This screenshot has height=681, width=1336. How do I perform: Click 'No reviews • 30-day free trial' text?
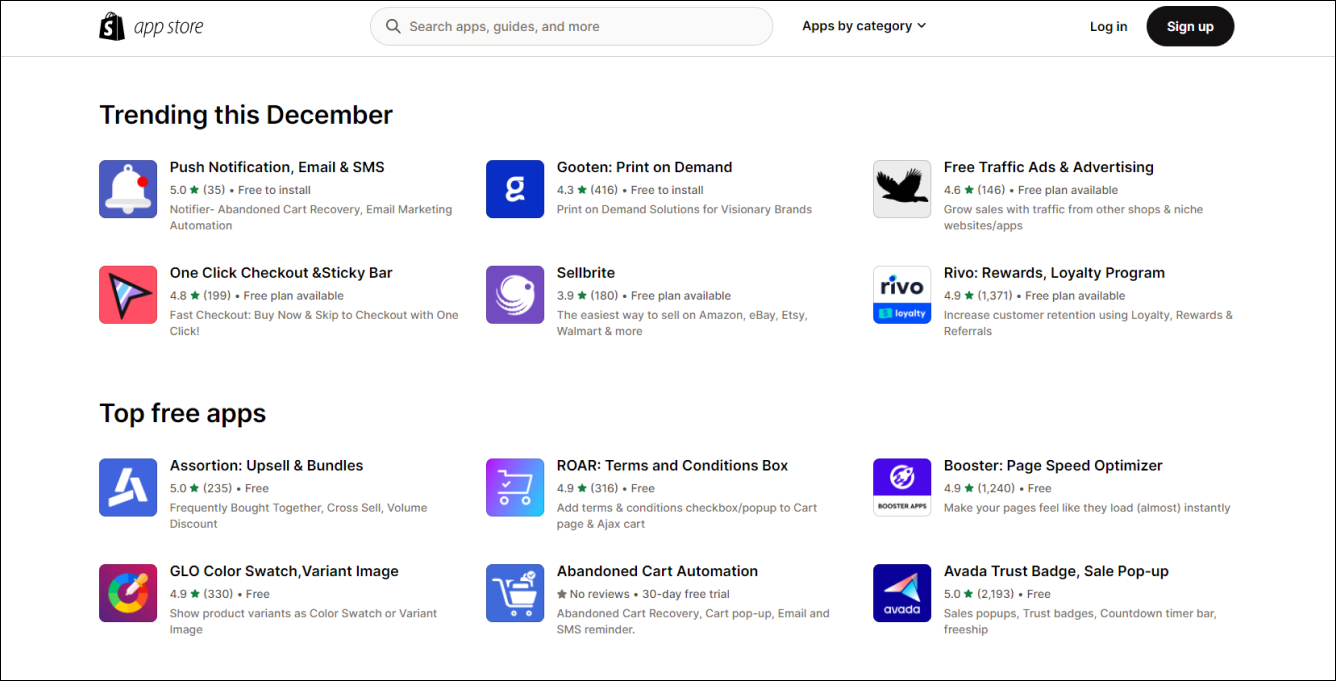(x=643, y=594)
